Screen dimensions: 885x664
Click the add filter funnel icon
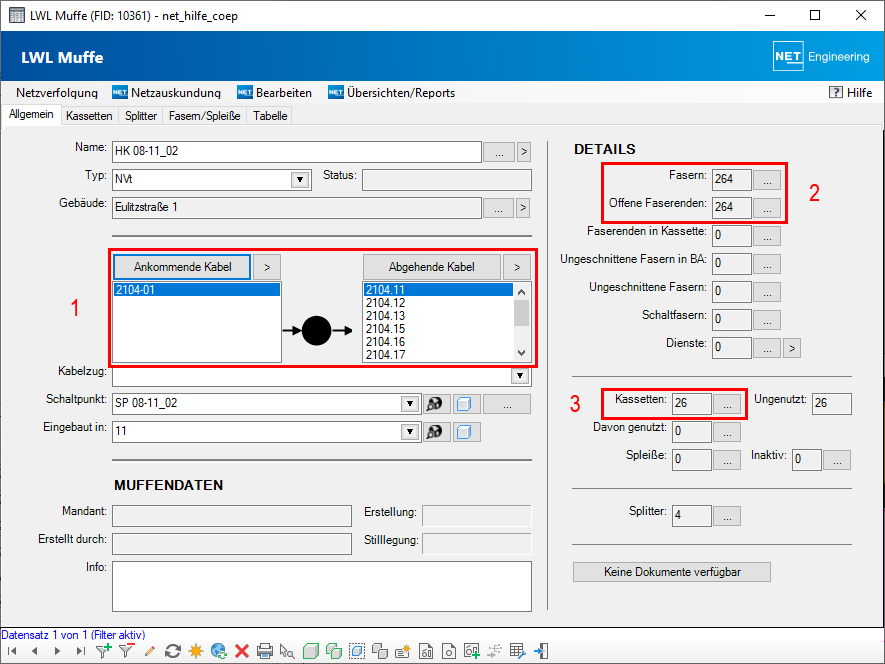tap(103, 651)
